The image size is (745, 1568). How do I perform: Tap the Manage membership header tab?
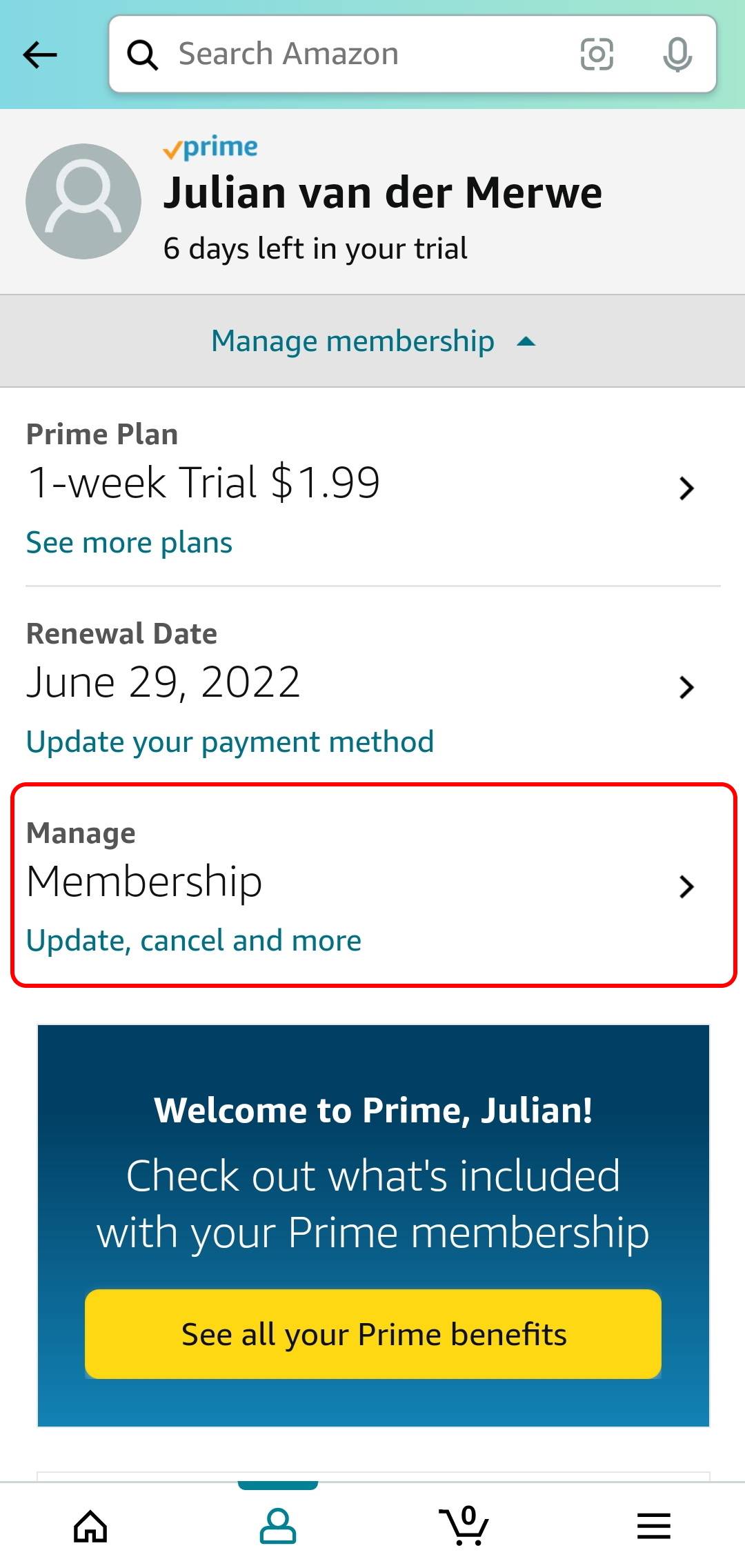pyautogui.click(x=352, y=341)
